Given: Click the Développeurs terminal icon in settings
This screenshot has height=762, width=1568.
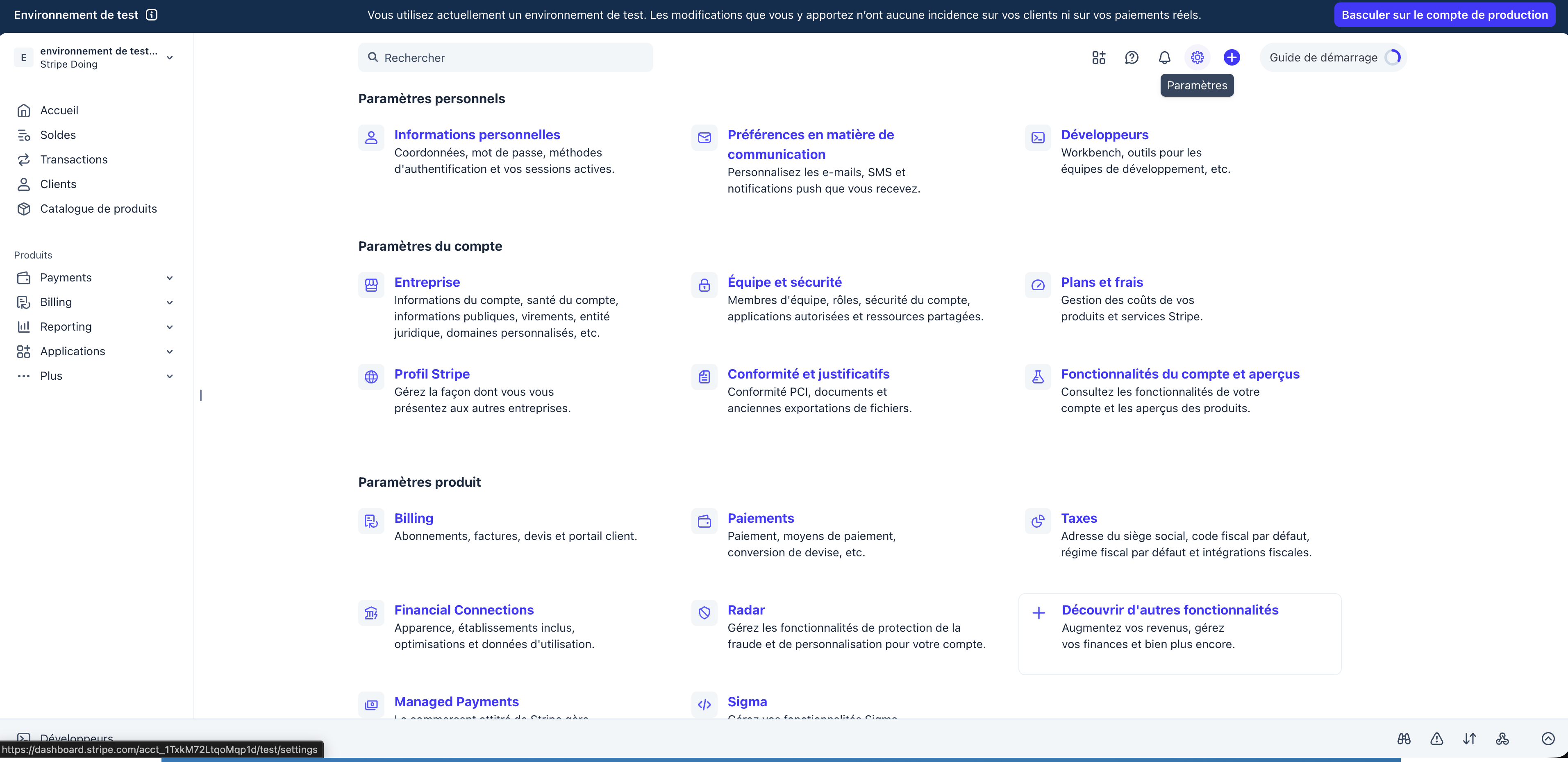Looking at the screenshot, I should 1038,138.
